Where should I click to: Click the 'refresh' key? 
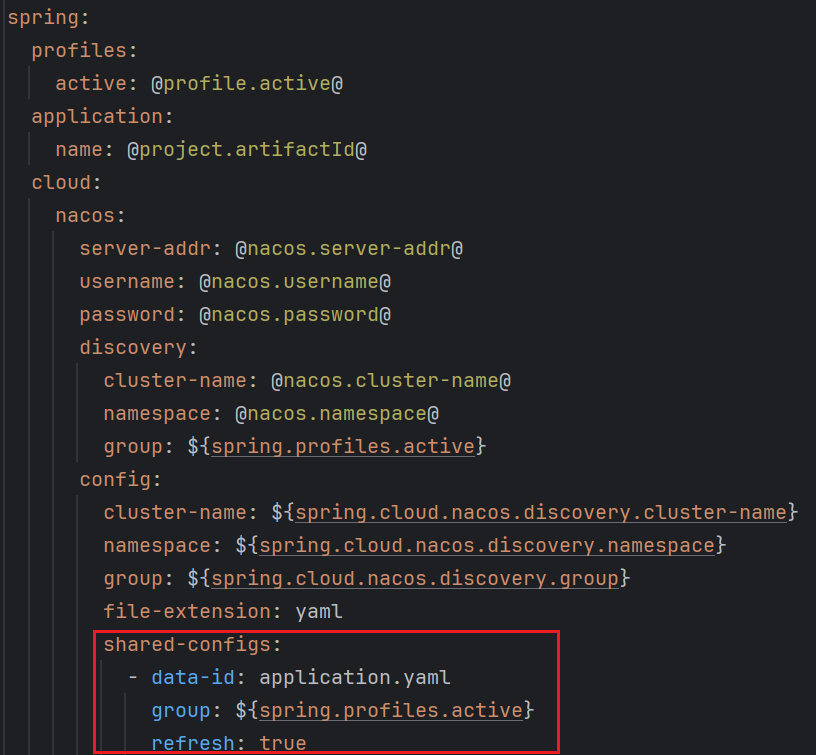[193, 744]
